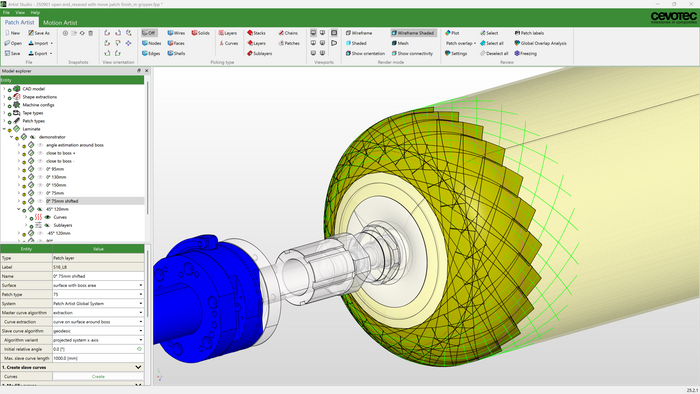Toggle picking type Off
Image resolution: width=700 pixels, height=394 pixels.
point(149,33)
